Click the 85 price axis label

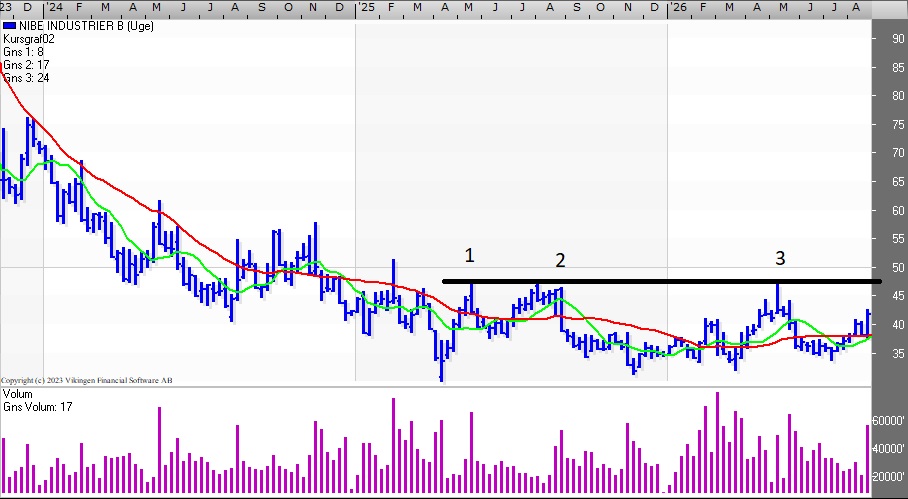(x=898, y=68)
